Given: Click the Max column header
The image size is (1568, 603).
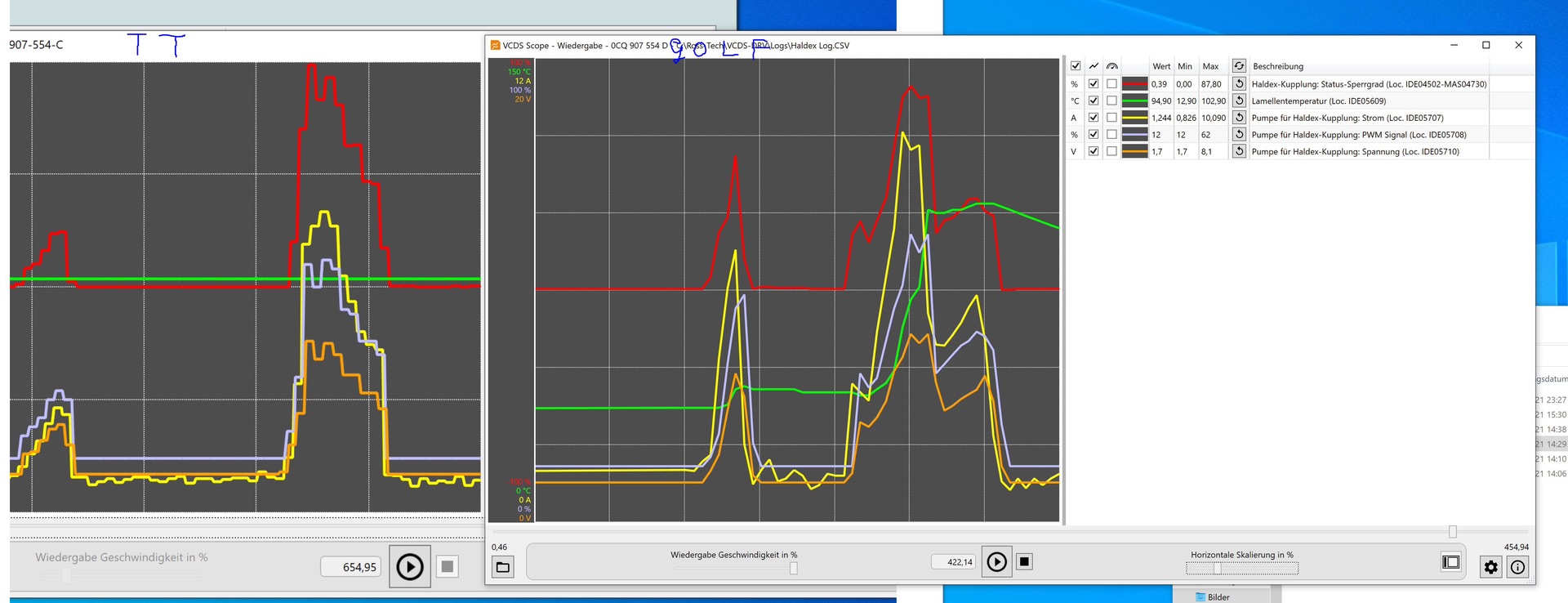Looking at the screenshot, I should 1210,66.
